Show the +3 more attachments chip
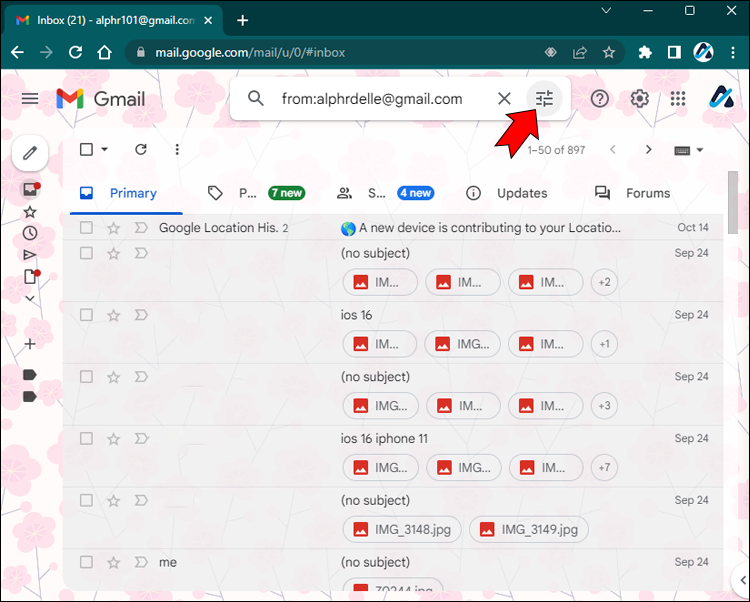750x602 pixels. (604, 406)
